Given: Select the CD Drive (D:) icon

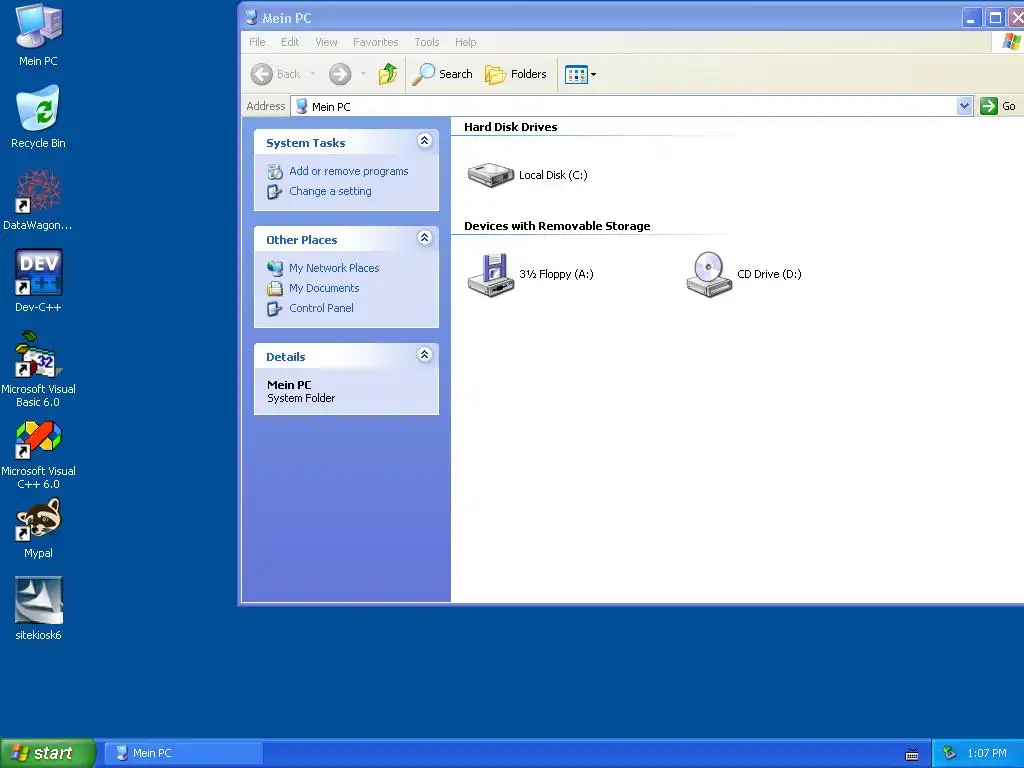Looking at the screenshot, I should (x=709, y=274).
